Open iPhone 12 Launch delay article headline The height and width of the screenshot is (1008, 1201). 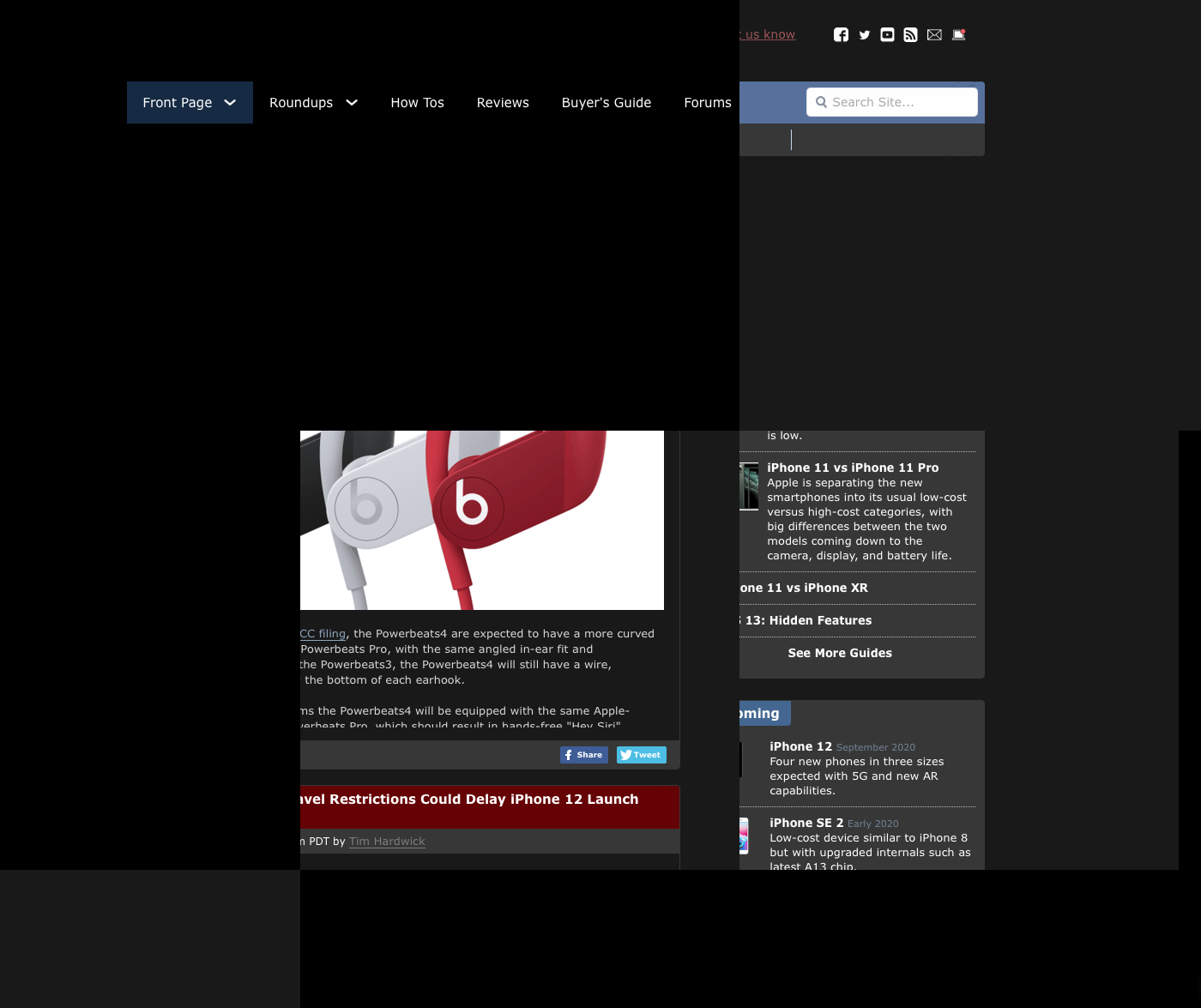(x=469, y=800)
